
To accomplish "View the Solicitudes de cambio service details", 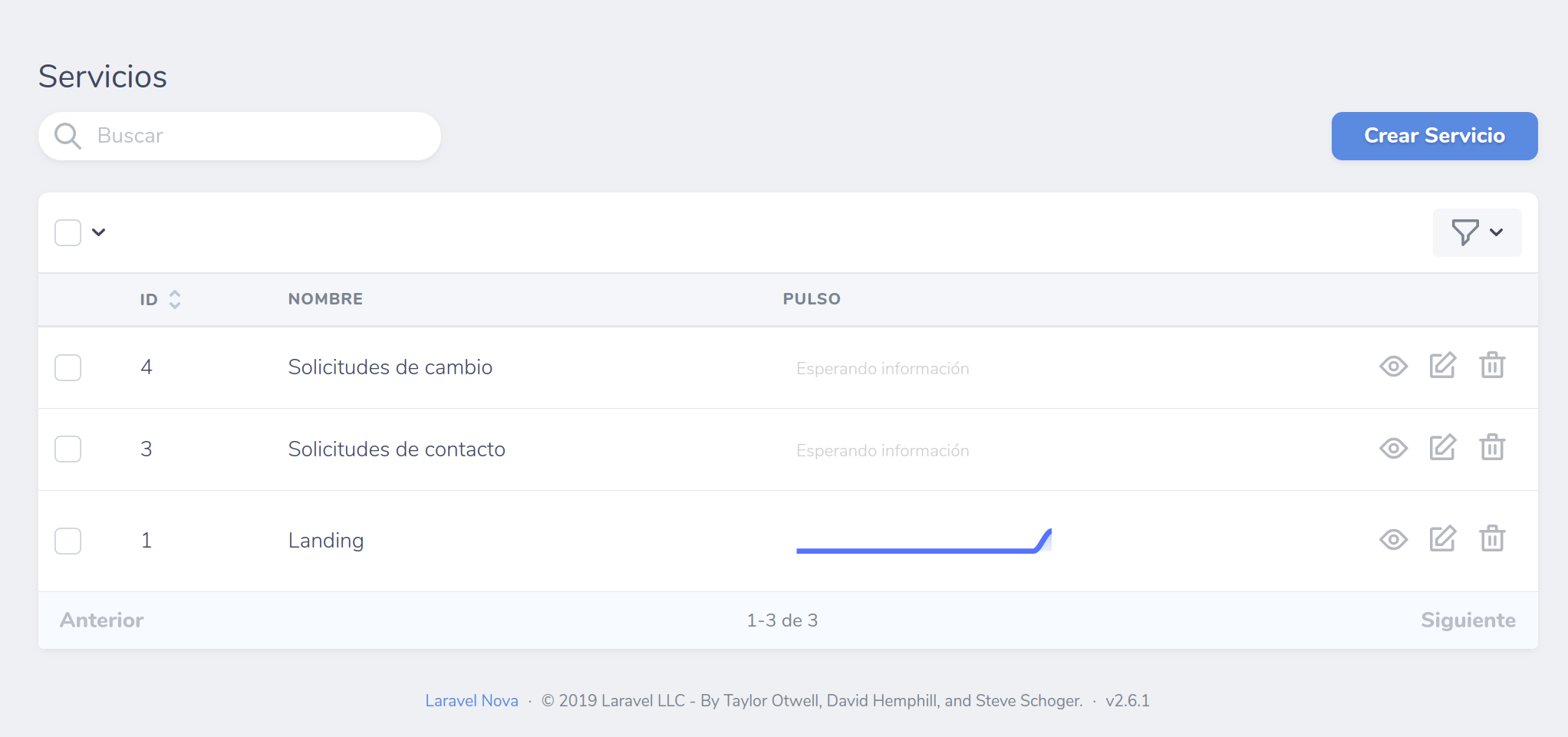I will click(1393, 367).
